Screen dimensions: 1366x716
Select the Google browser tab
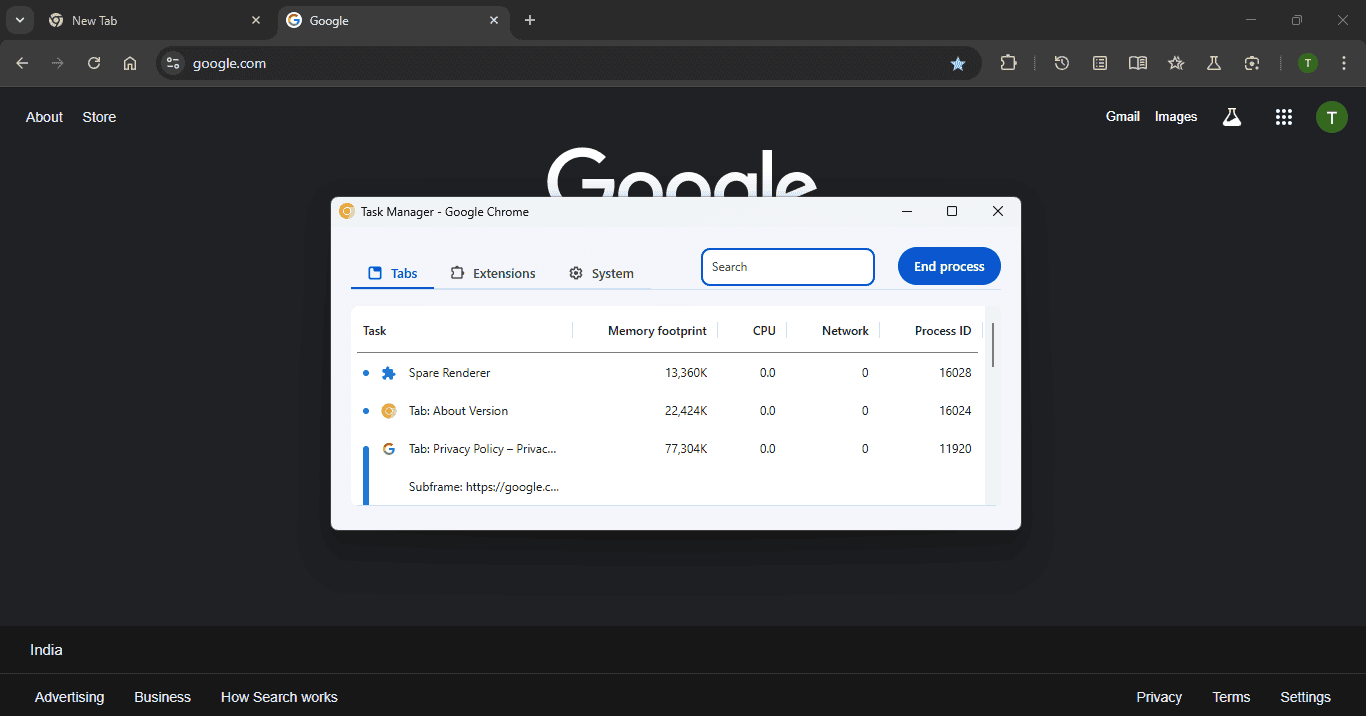(392, 21)
